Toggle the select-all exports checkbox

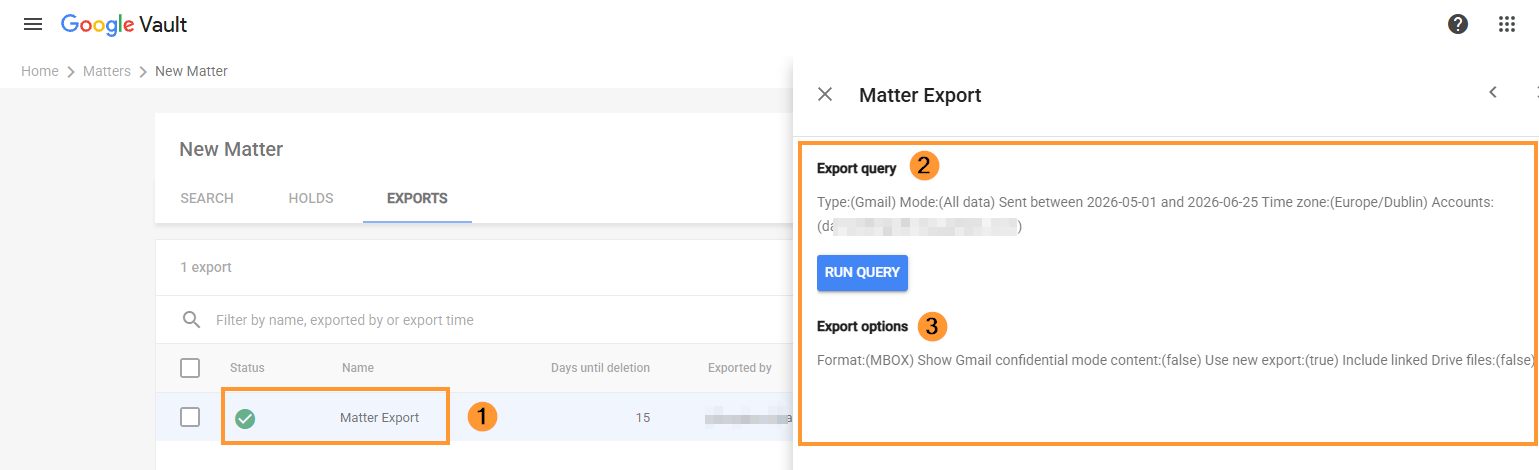tap(190, 368)
